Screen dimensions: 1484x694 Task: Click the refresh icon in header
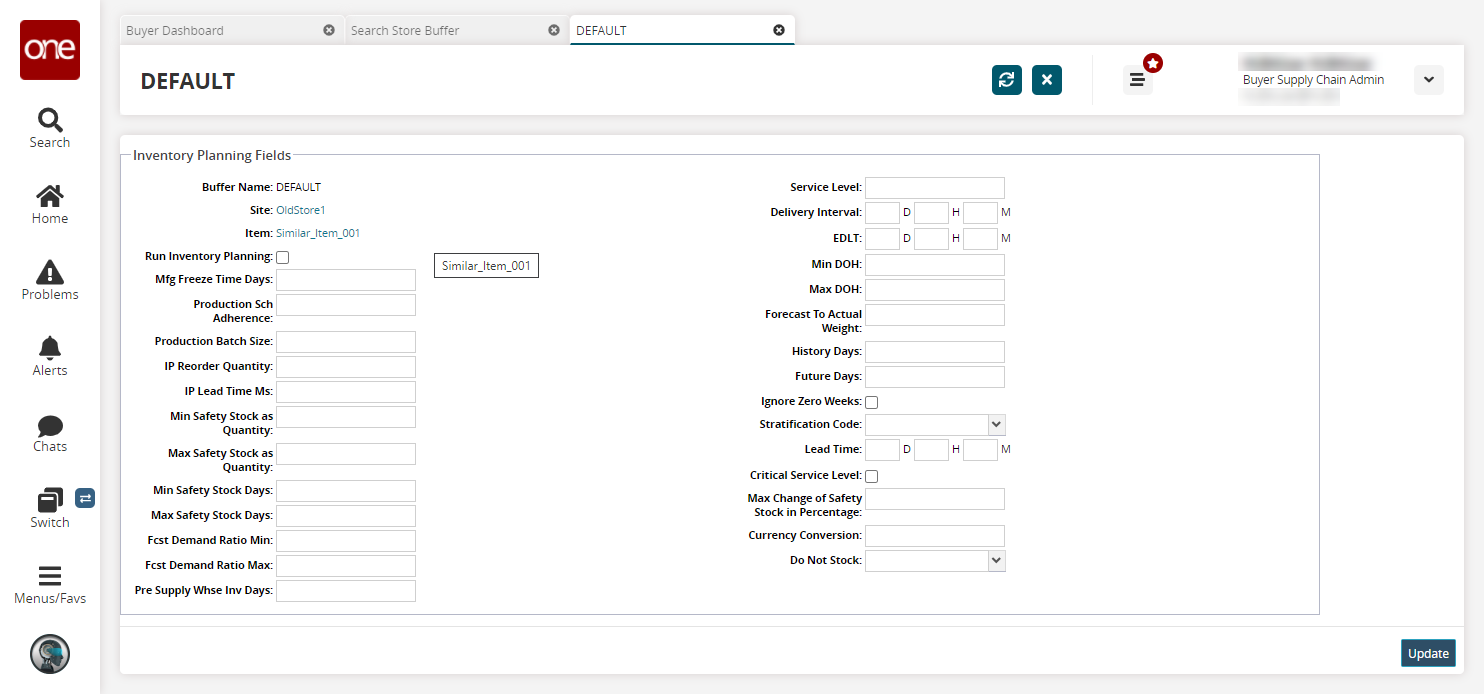pos(1007,80)
